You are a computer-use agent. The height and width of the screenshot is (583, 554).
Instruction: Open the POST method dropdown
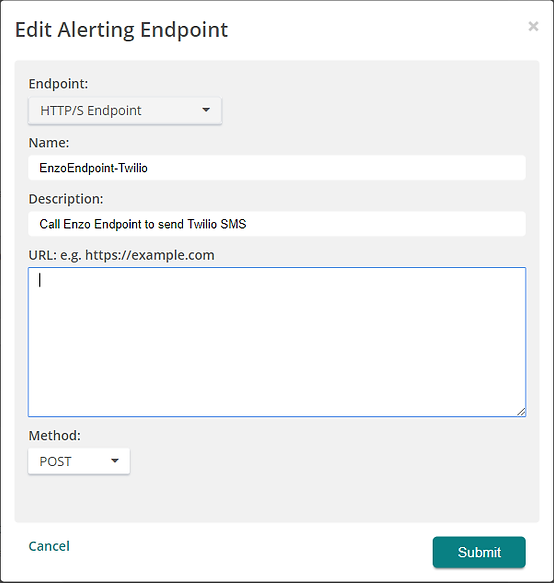pyautogui.click(x=79, y=461)
